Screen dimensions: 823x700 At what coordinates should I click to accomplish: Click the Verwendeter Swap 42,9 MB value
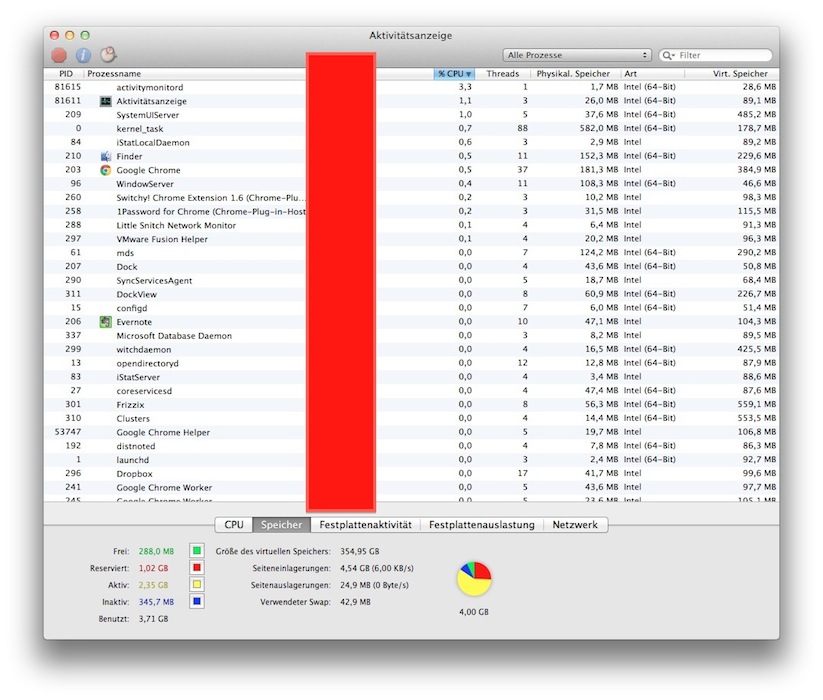click(x=355, y=602)
